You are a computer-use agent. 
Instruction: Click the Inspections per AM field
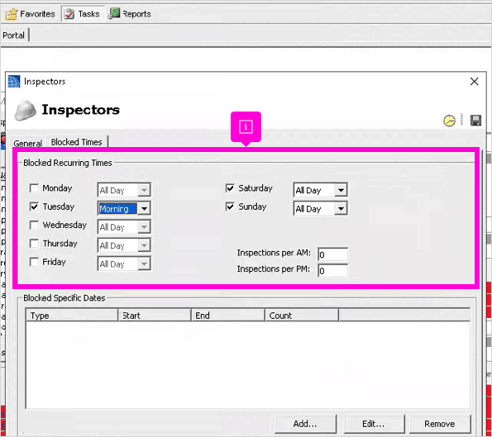[x=333, y=254]
